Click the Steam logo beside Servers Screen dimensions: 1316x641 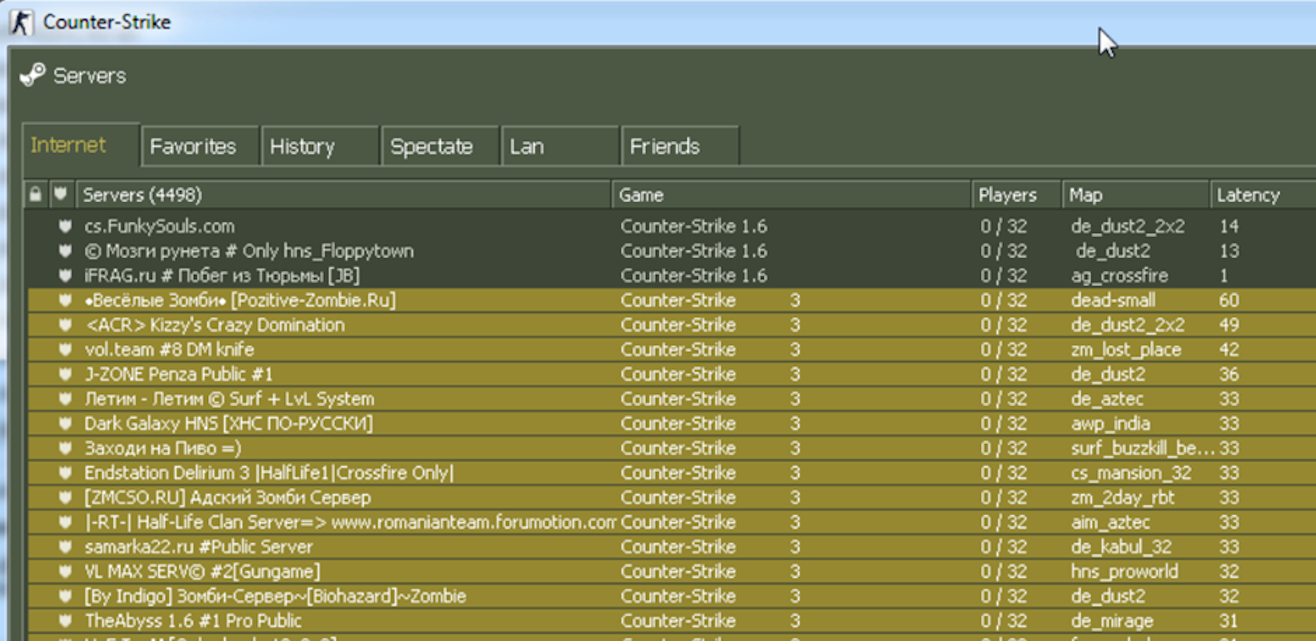32,75
